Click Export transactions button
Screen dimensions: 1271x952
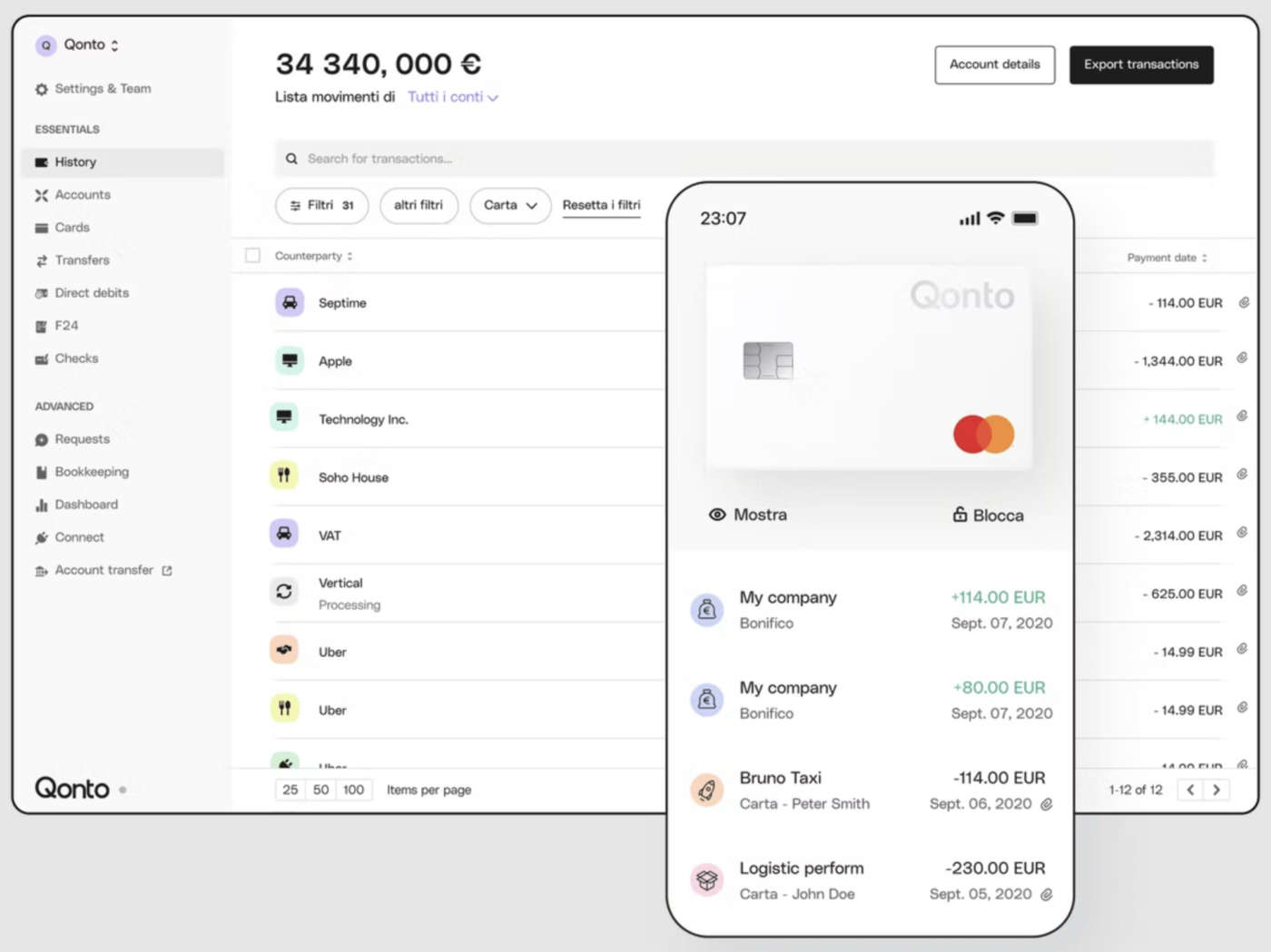tap(1141, 64)
